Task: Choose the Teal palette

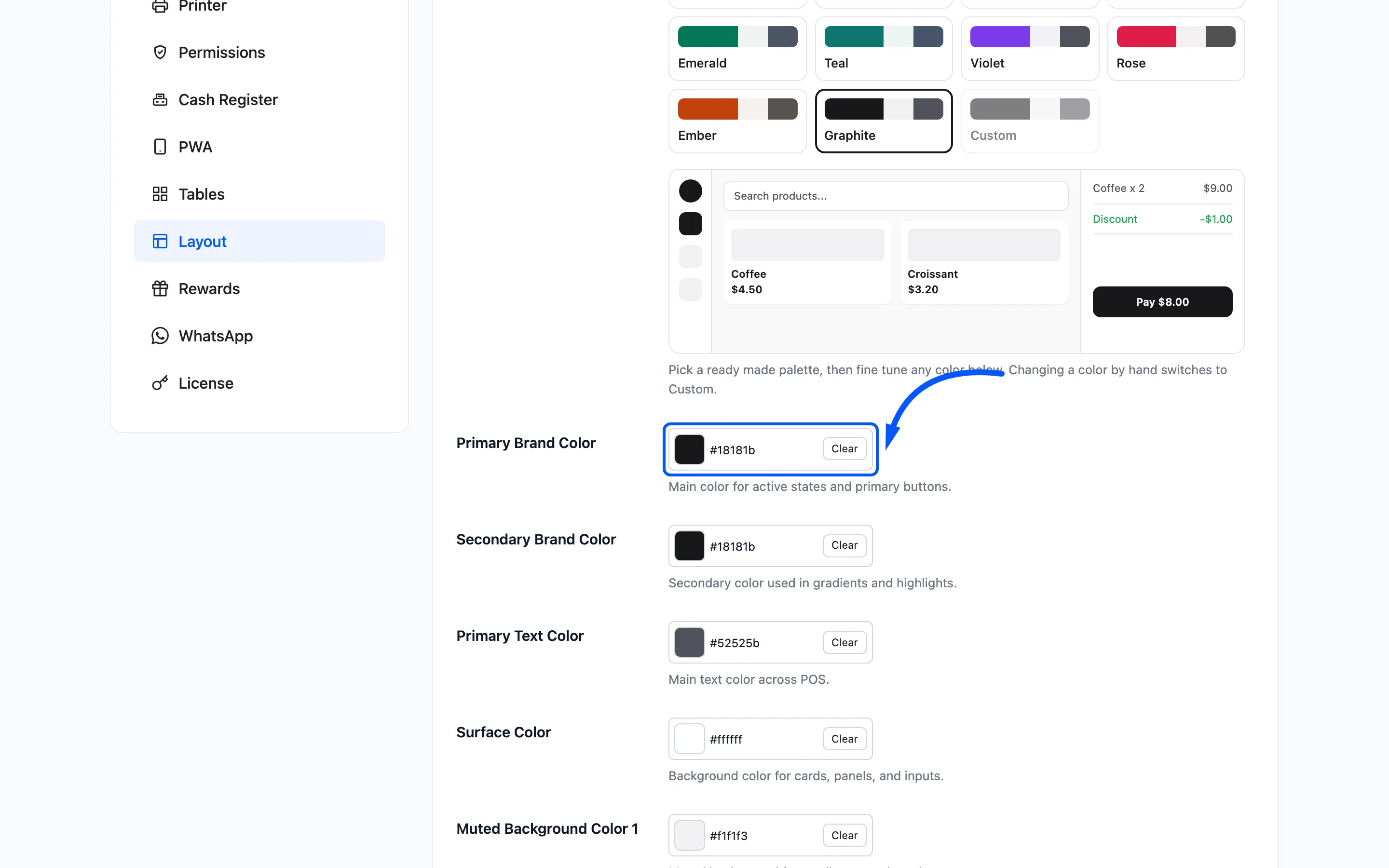Action: click(x=884, y=49)
